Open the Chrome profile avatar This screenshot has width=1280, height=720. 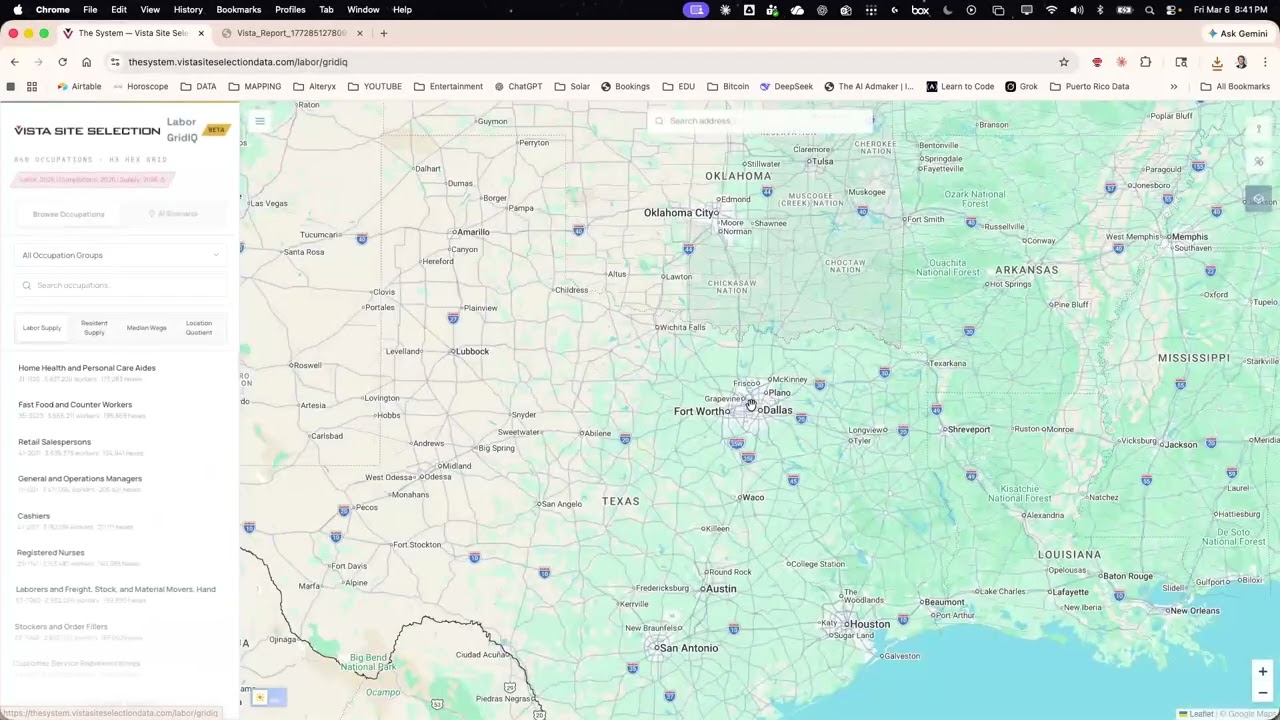pyautogui.click(x=1241, y=62)
